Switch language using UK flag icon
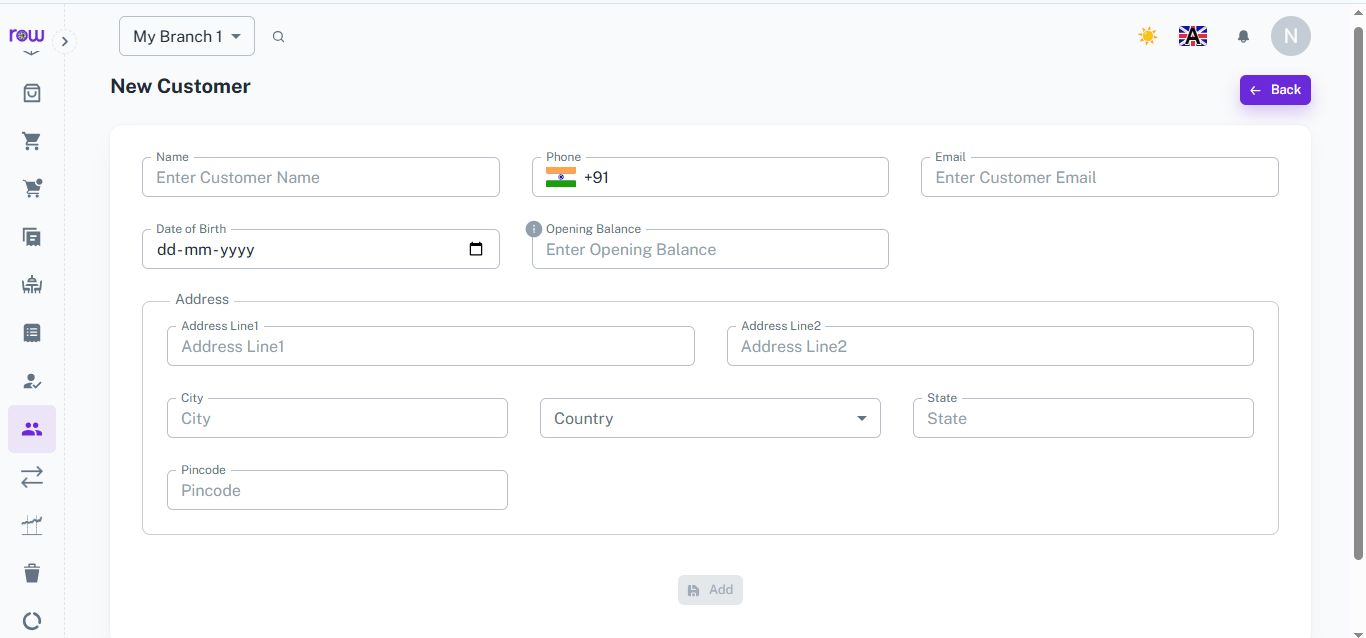Image resolution: width=1366 pixels, height=638 pixels. point(1193,36)
